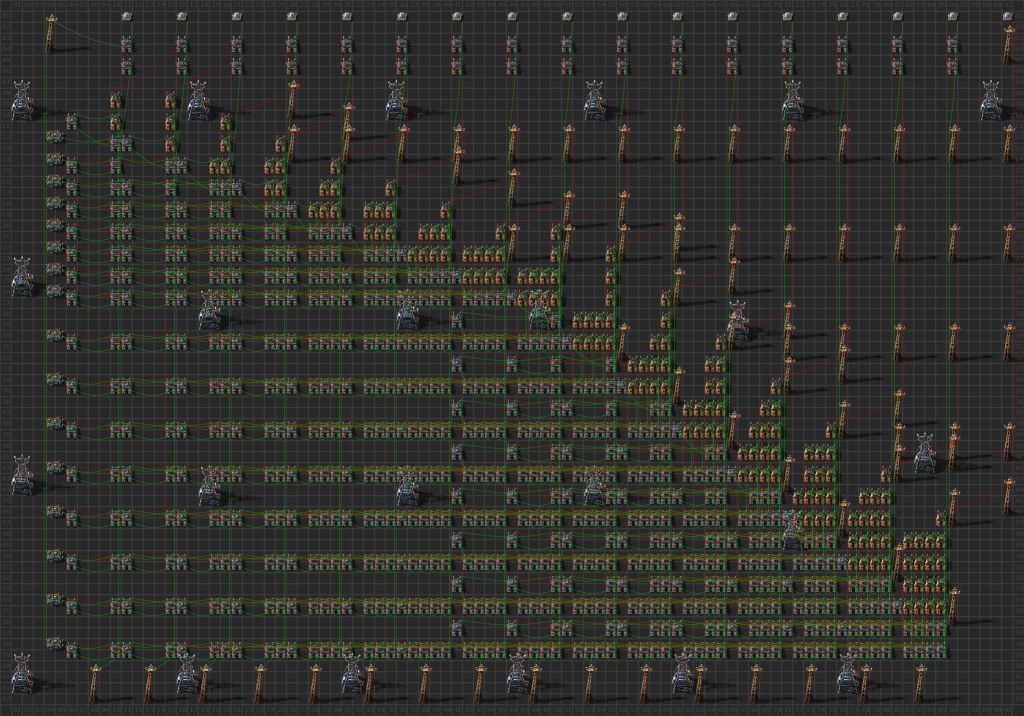Viewport: 1024px width, 716px height.
Task: Click the combinator directly below the first lamp
Action: (126, 45)
